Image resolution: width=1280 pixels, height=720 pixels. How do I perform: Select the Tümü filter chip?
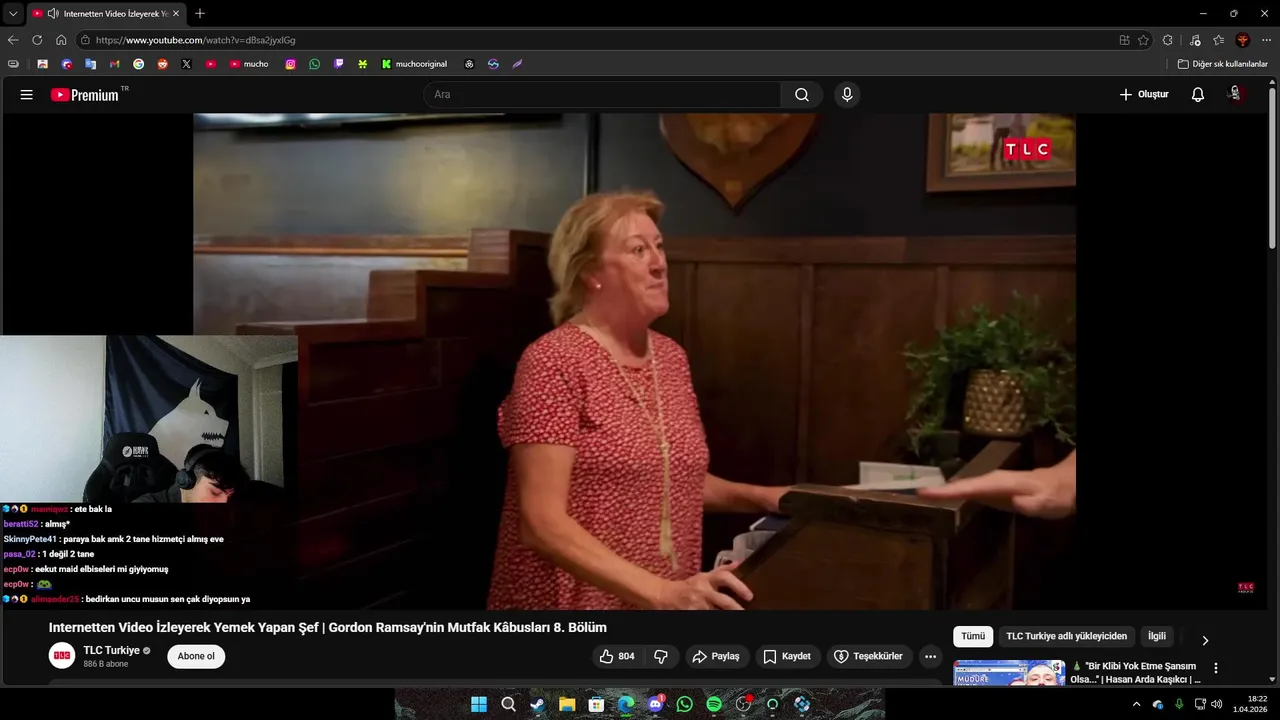[x=973, y=636]
